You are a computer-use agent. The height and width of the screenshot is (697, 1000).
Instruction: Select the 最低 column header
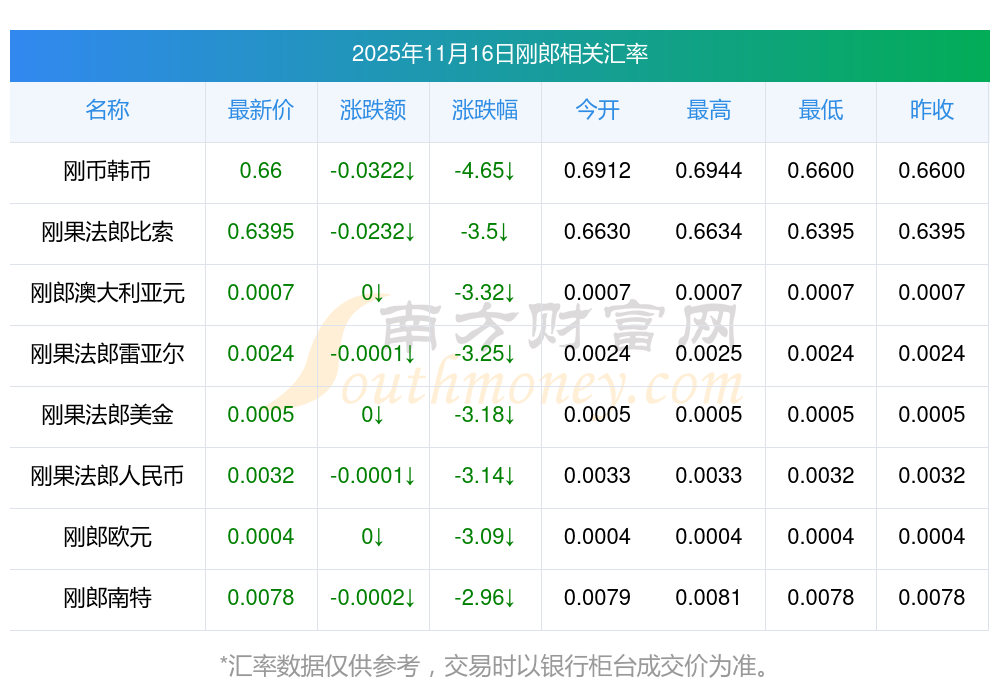(x=820, y=110)
